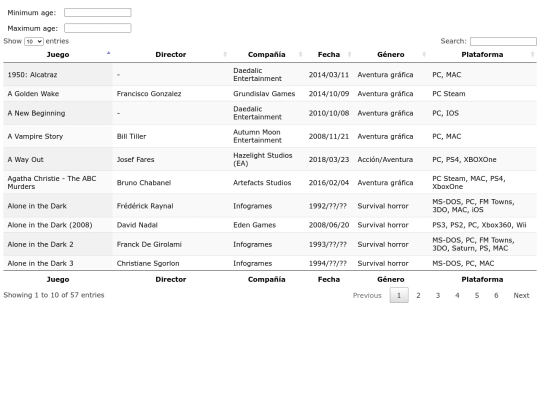This screenshot has width=540, height=405.
Task: Select the A New Beginning game cell
Action: [58, 113]
